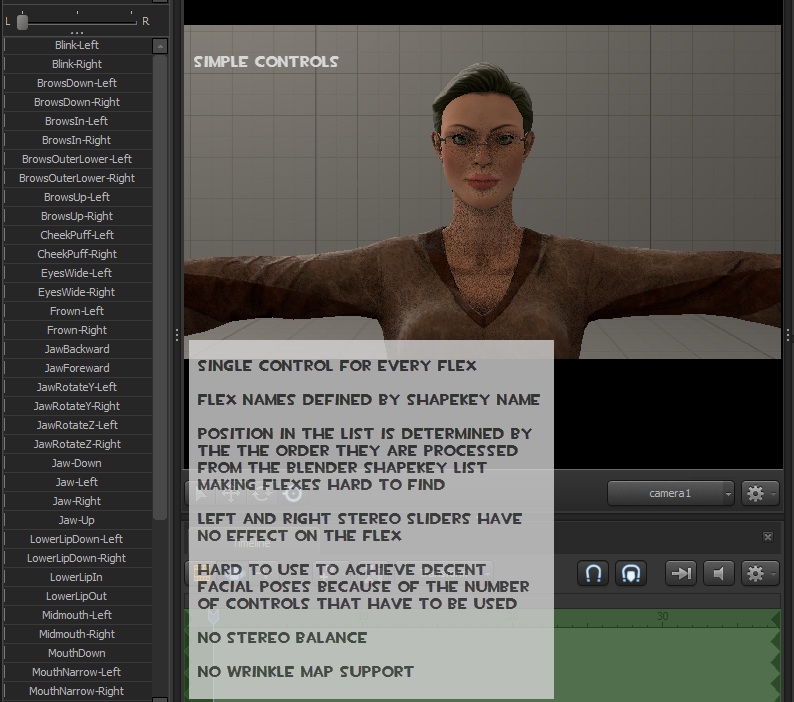Screen dimensions: 794x702
Task: Select the Midmouth-Left flex control
Action: point(77,615)
